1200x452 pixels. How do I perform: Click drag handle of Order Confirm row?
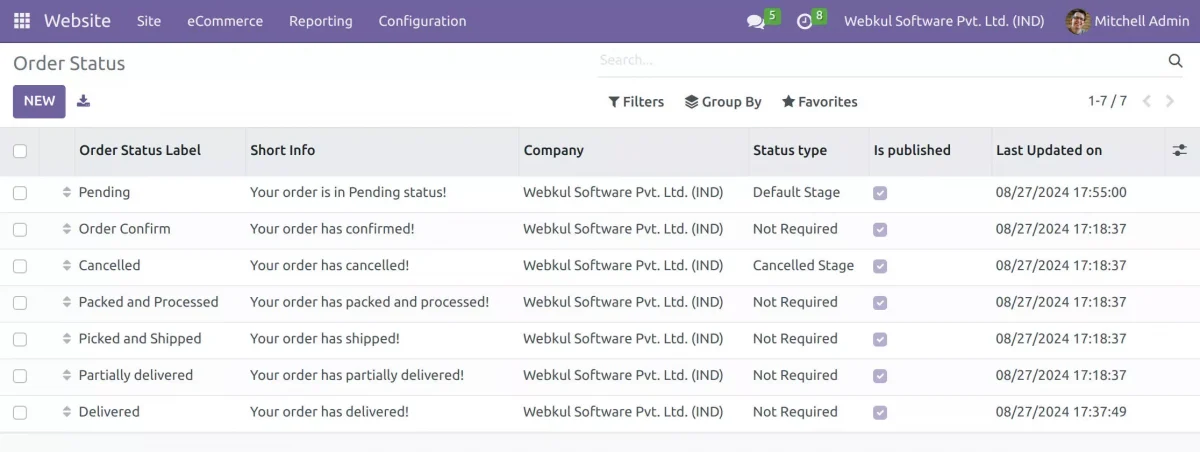pyautogui.click(x=67, y=229)
